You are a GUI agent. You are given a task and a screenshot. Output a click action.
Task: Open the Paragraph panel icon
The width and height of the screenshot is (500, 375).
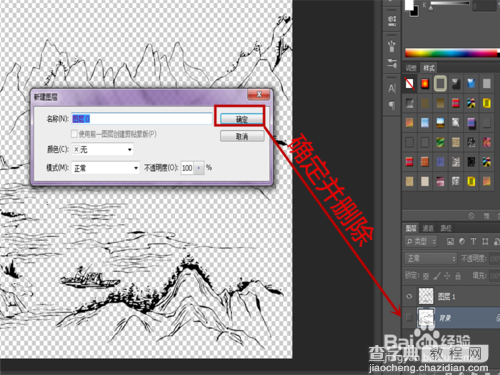(x=392, y=105)
